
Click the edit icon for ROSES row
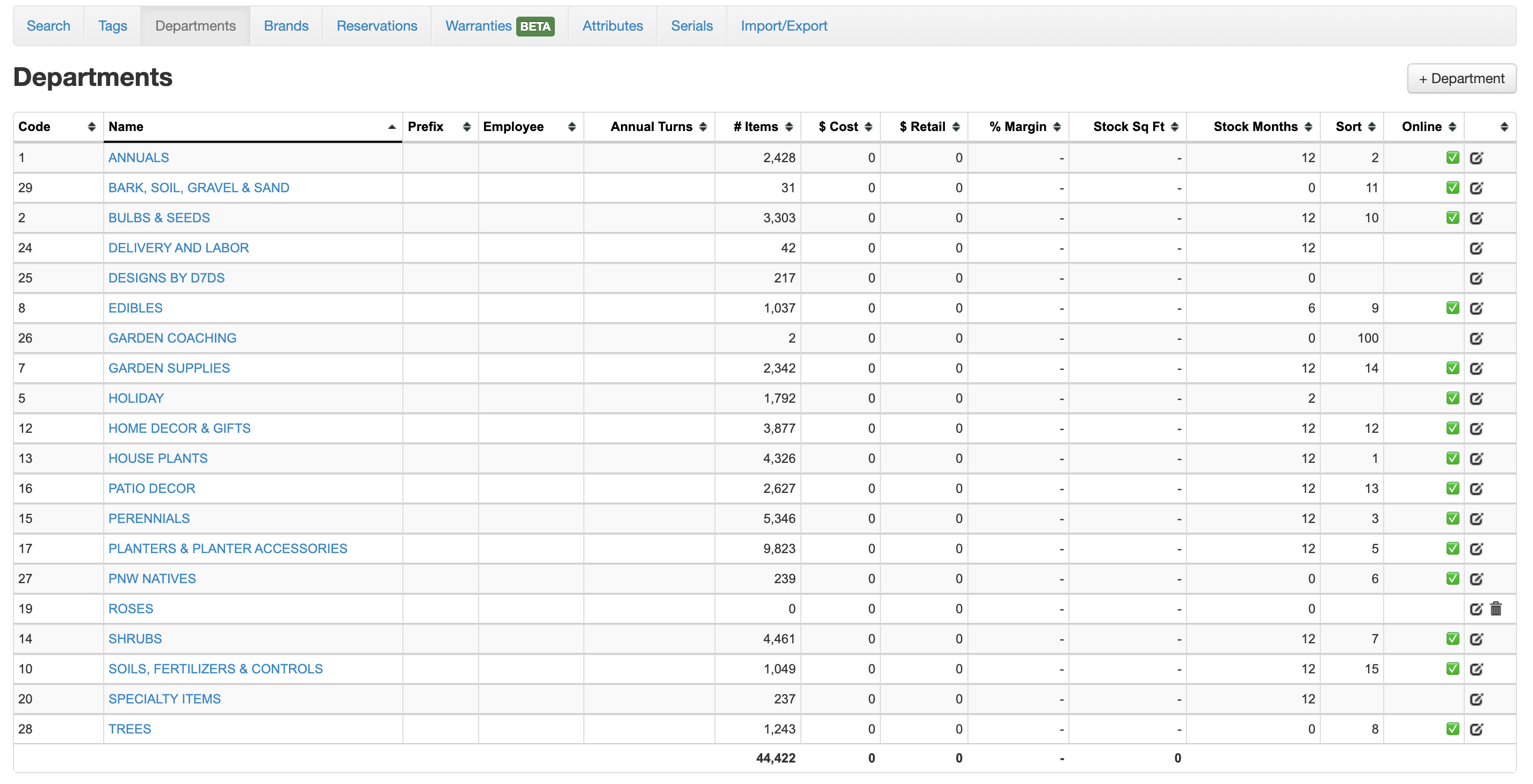tap(1476, 608)
